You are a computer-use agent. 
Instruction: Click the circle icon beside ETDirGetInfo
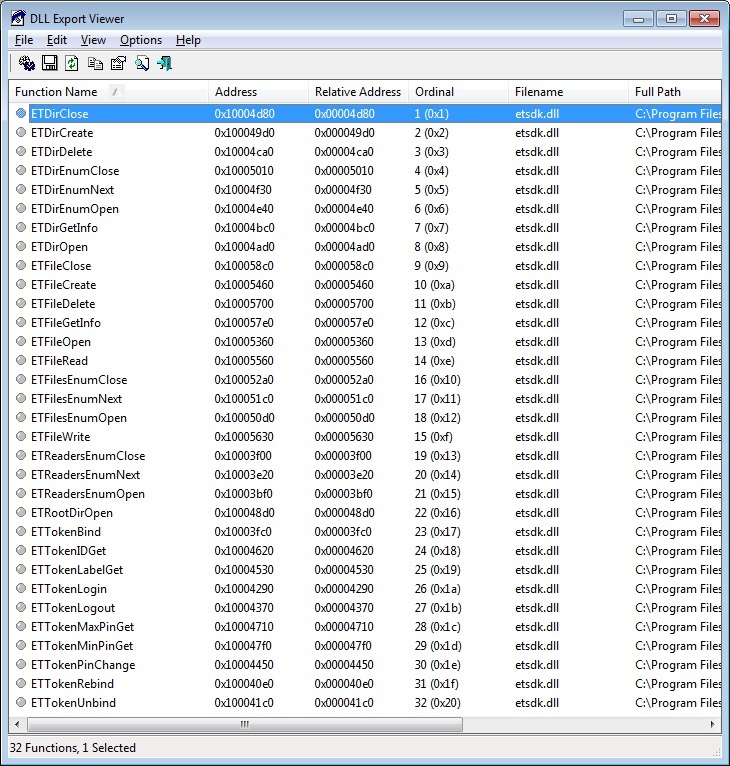(21, 228)
